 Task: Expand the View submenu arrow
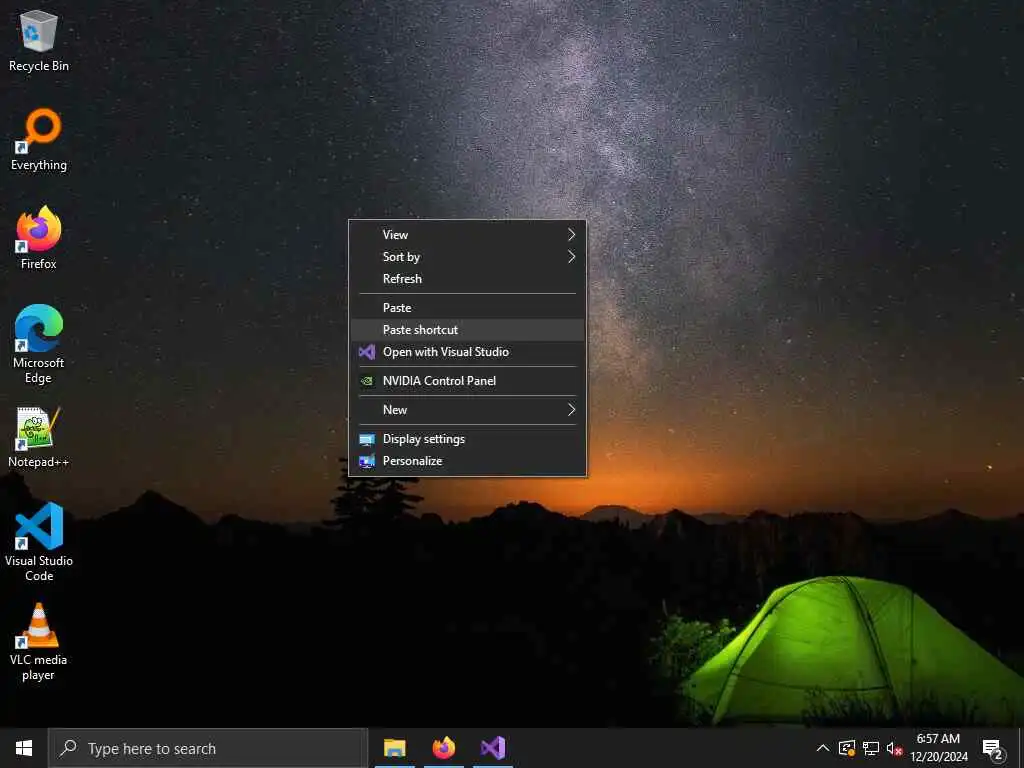click(x=571, y=234)
